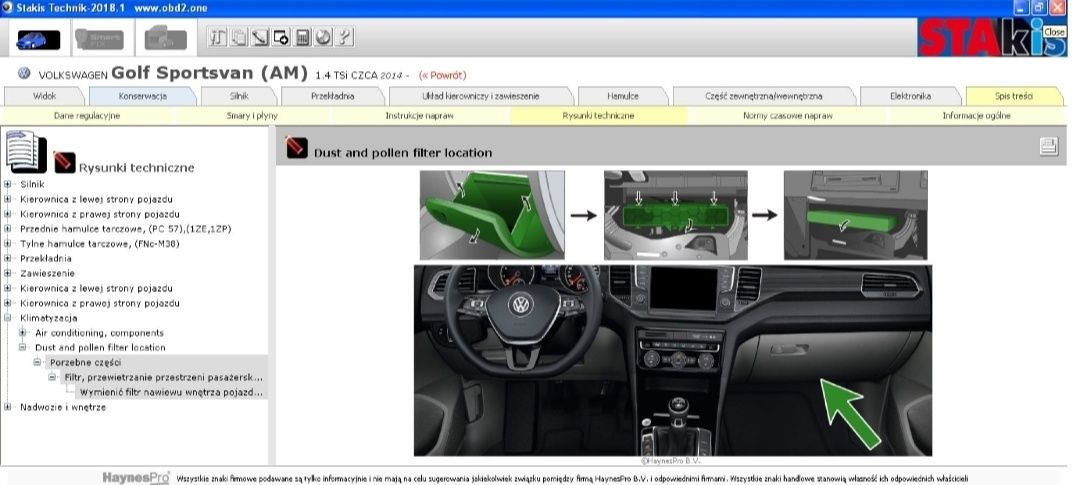Open the greyed Smart Fix module
Image resolution: width=1079 pixels, height=485 pixels.
pyautogui.click(x=99, y=39)
